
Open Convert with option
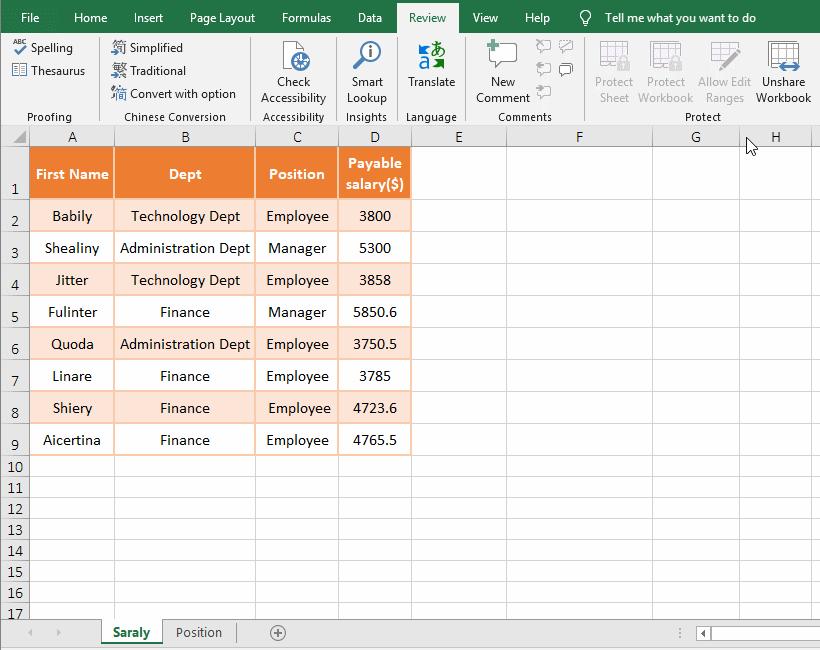[174, 94]
